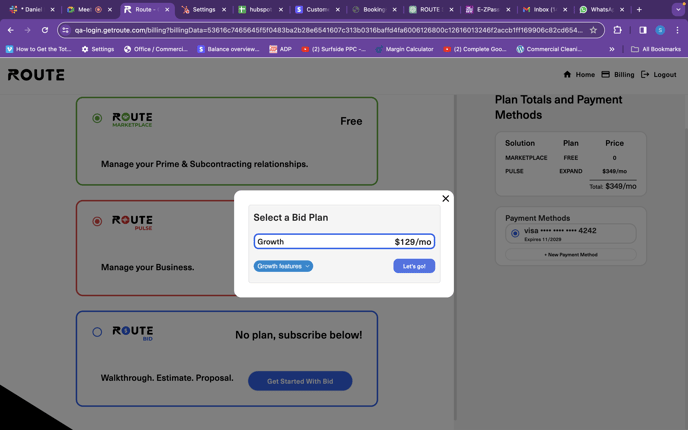The image size is (688, 430).
Task: Click the Billing credit card icon
Action: click(606, 74)
